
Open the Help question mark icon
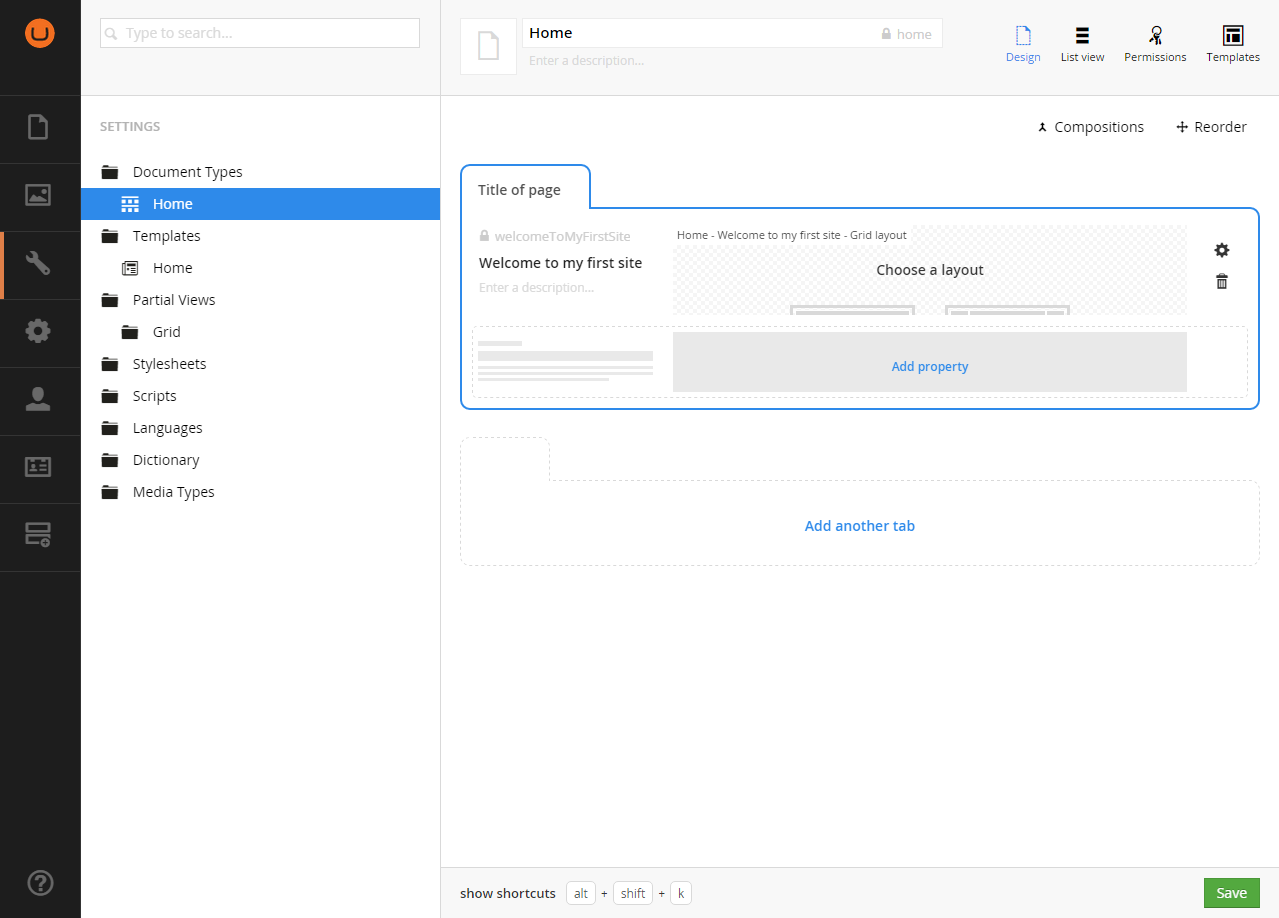coord(40,882)
